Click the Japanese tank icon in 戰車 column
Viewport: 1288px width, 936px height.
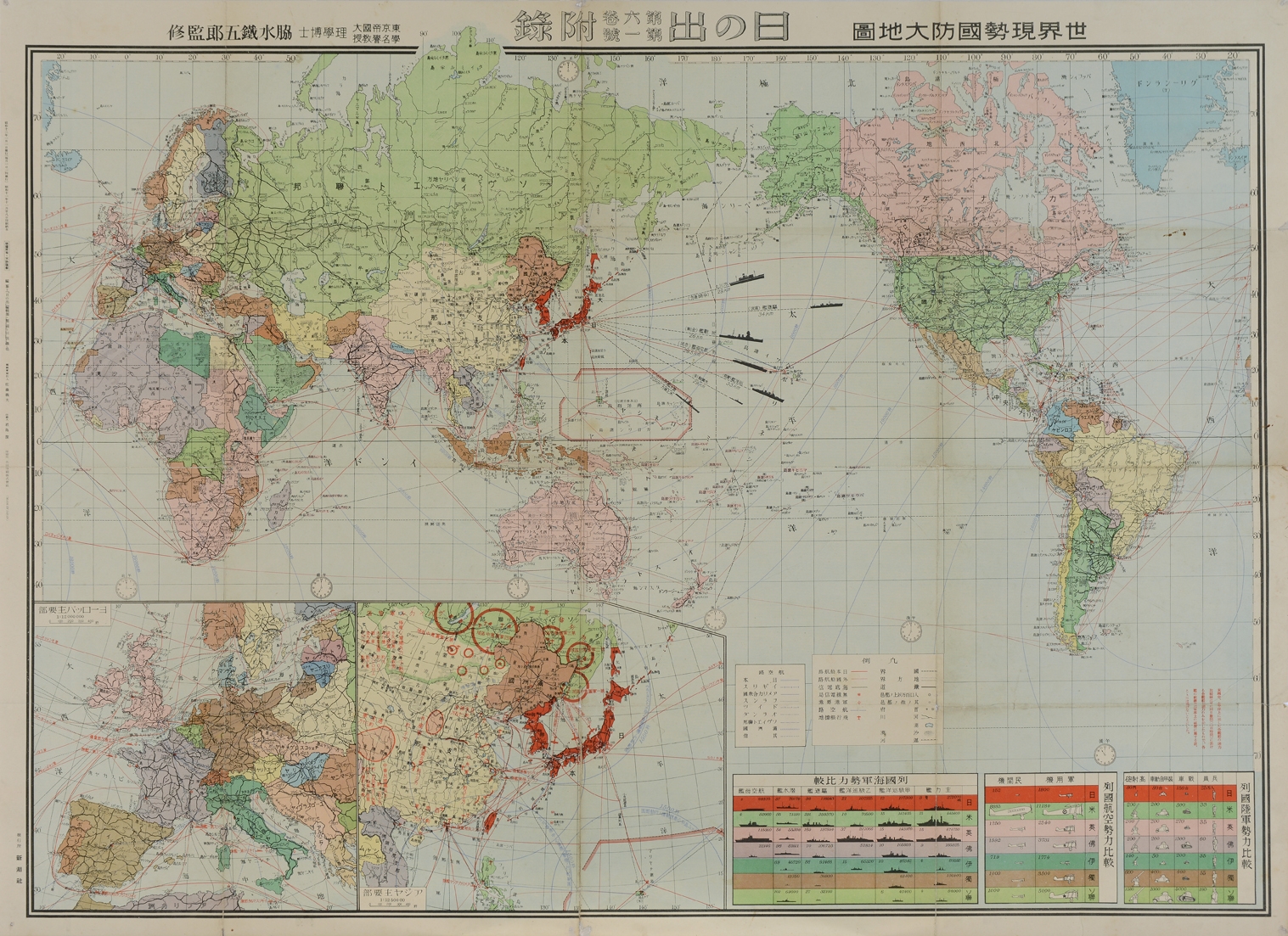pyautogui.click(x=1187, y=793)
